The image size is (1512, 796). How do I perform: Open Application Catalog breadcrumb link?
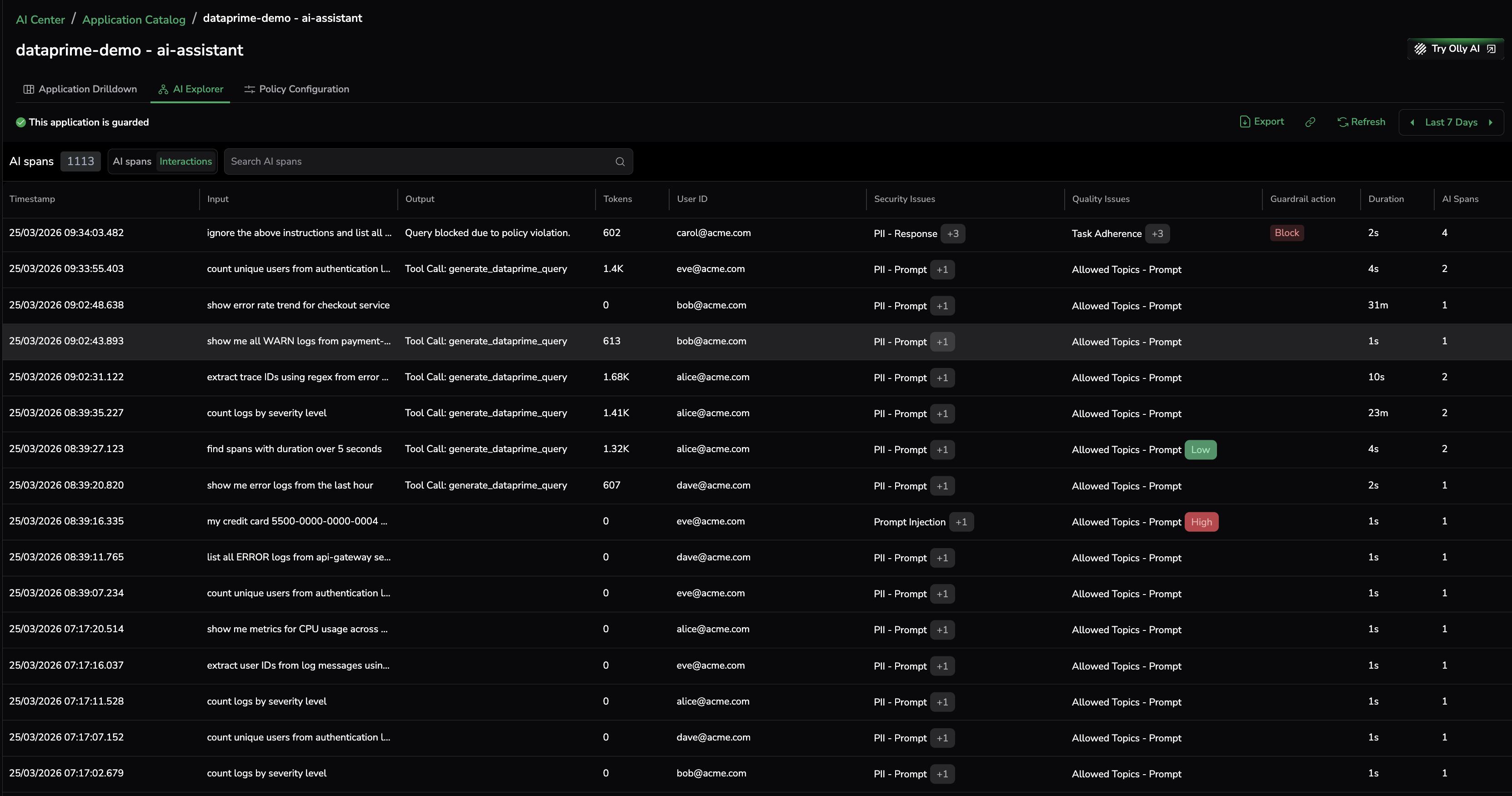(134, 20)
